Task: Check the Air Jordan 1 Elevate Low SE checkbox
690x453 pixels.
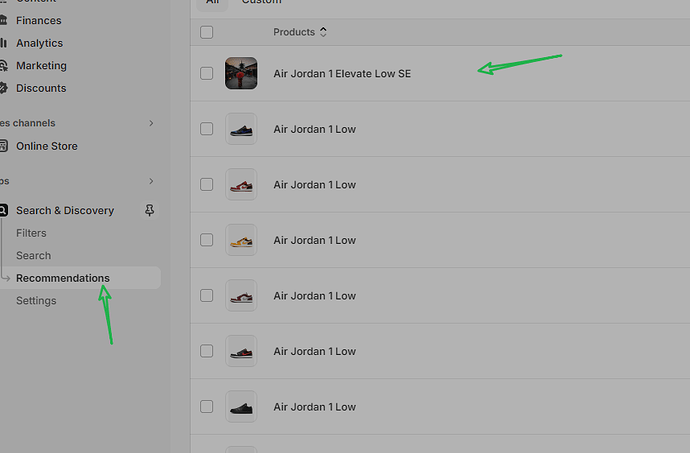Action: coord(206,73)
